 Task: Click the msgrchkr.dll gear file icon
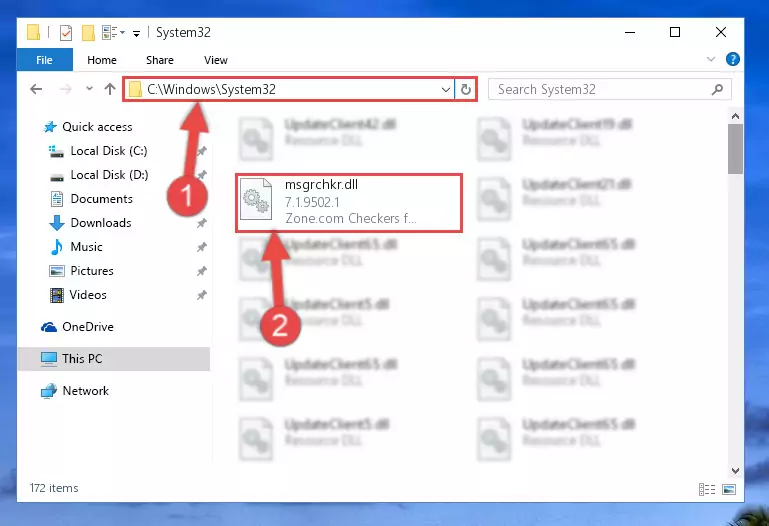coord(256,199)
